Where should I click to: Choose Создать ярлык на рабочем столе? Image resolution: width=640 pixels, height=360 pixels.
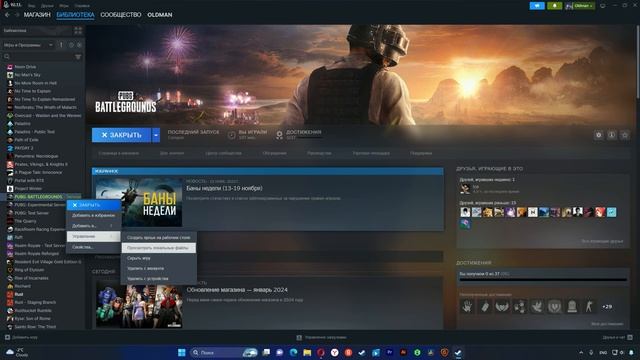(158, 238)
